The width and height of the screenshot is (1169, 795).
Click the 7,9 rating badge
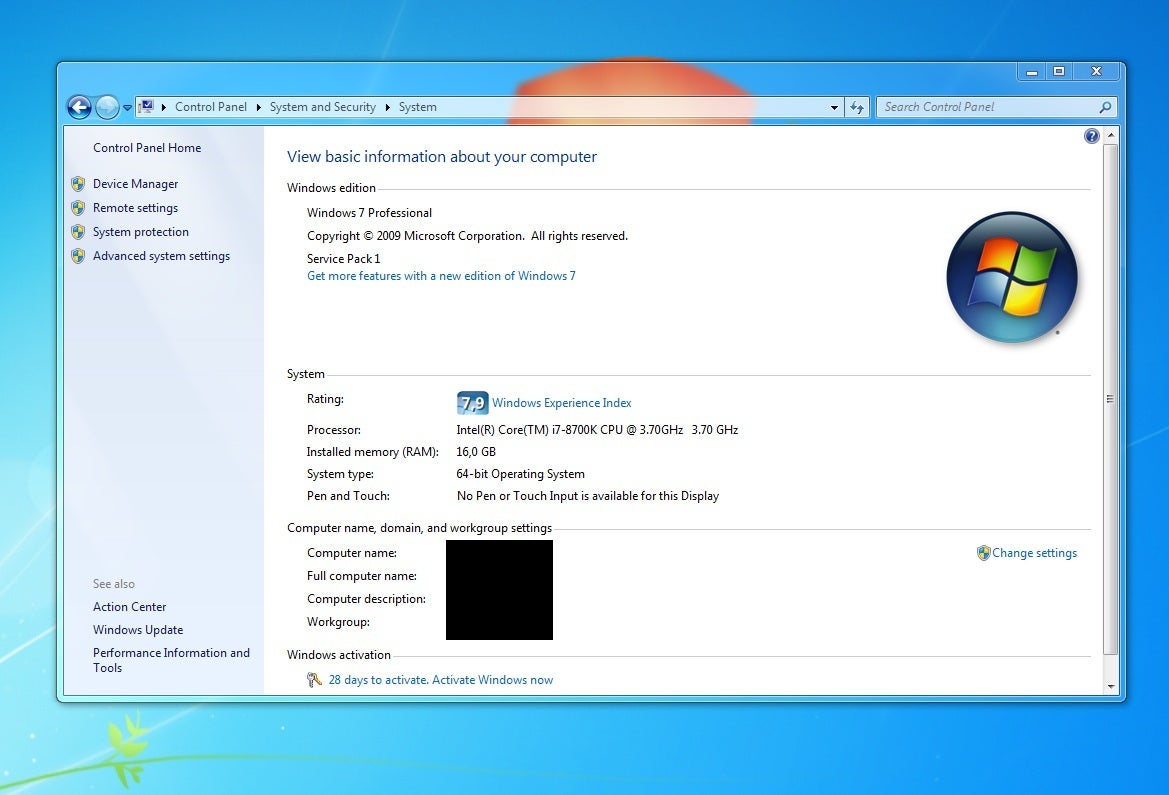(473, 403)
